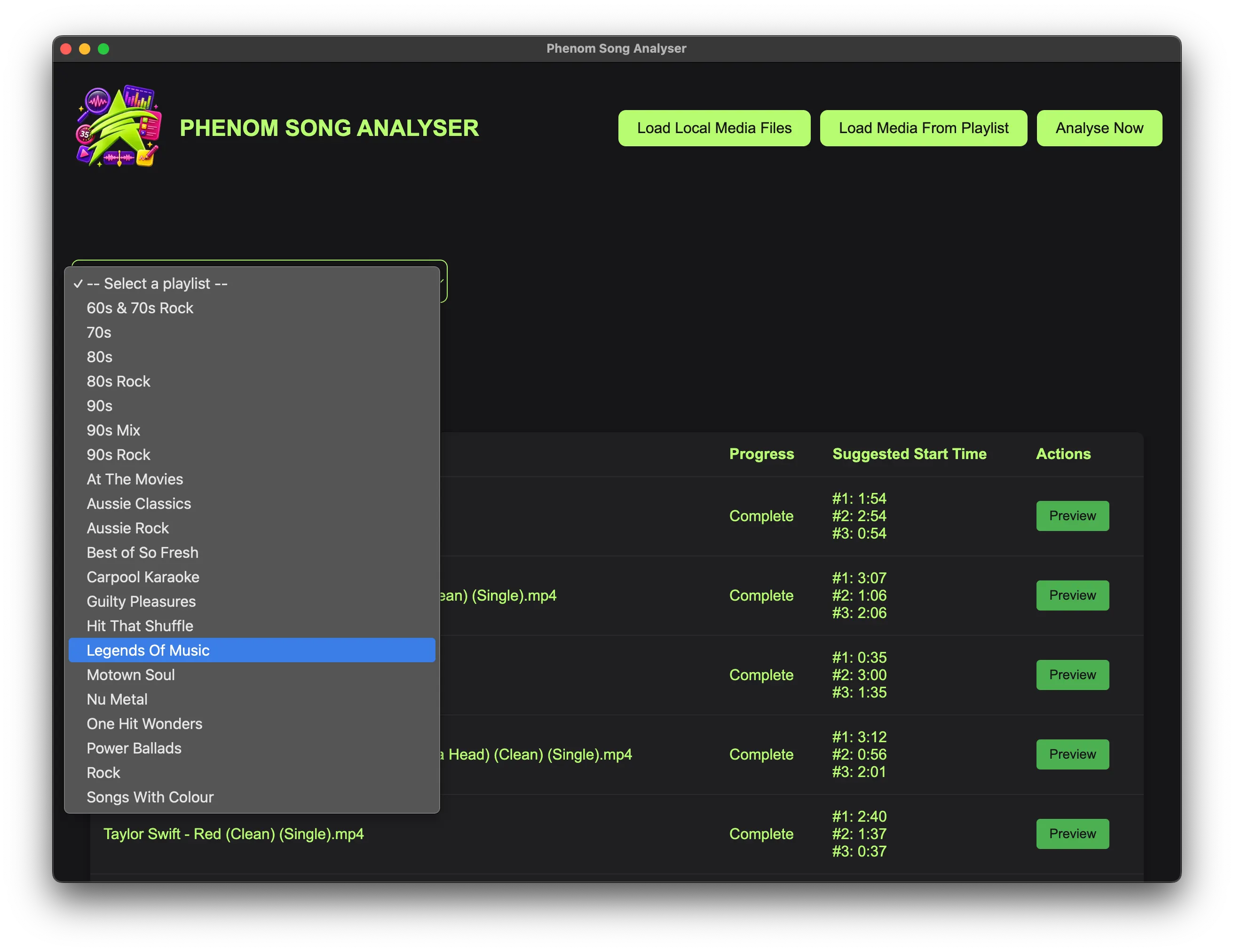Viewport: 1234px width, 952px height.
Task: Click the Phenom Song Analyser star logo
Action: tap(119, 127)
